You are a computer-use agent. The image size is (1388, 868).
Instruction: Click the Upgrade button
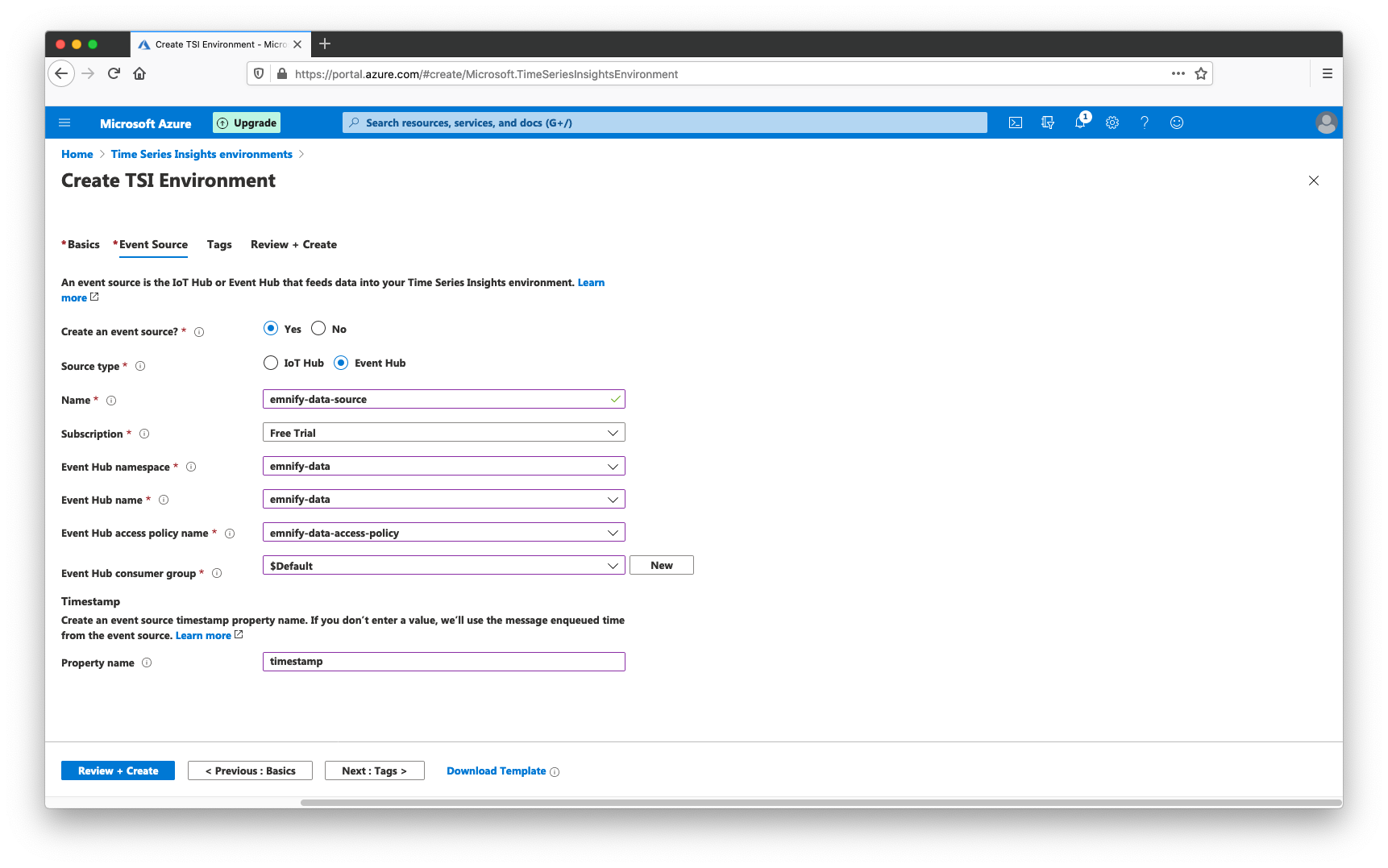(247, 123)
